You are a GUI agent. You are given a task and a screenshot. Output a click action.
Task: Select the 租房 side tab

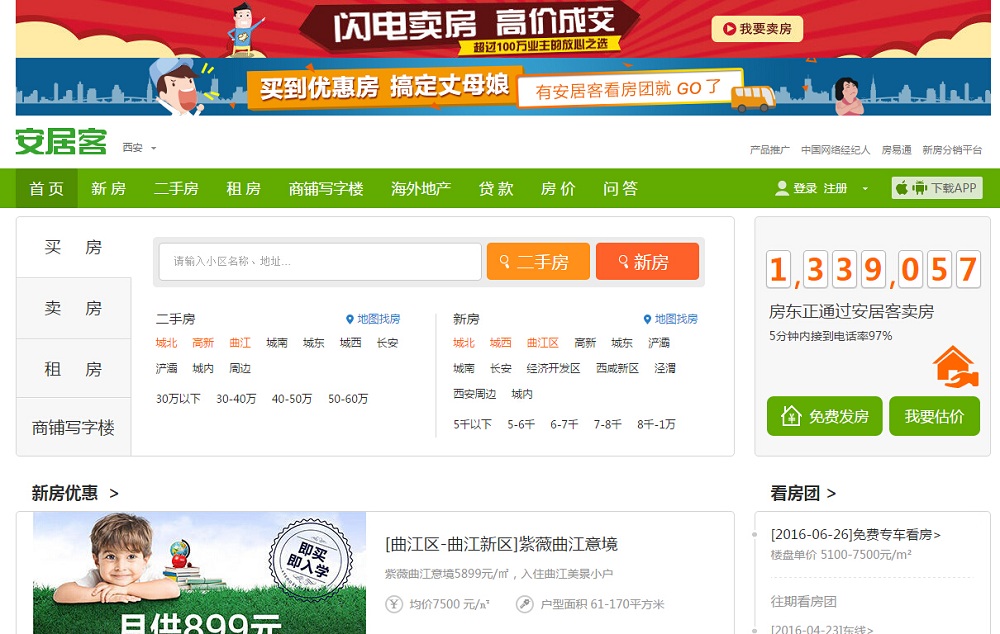pos(73,369)
